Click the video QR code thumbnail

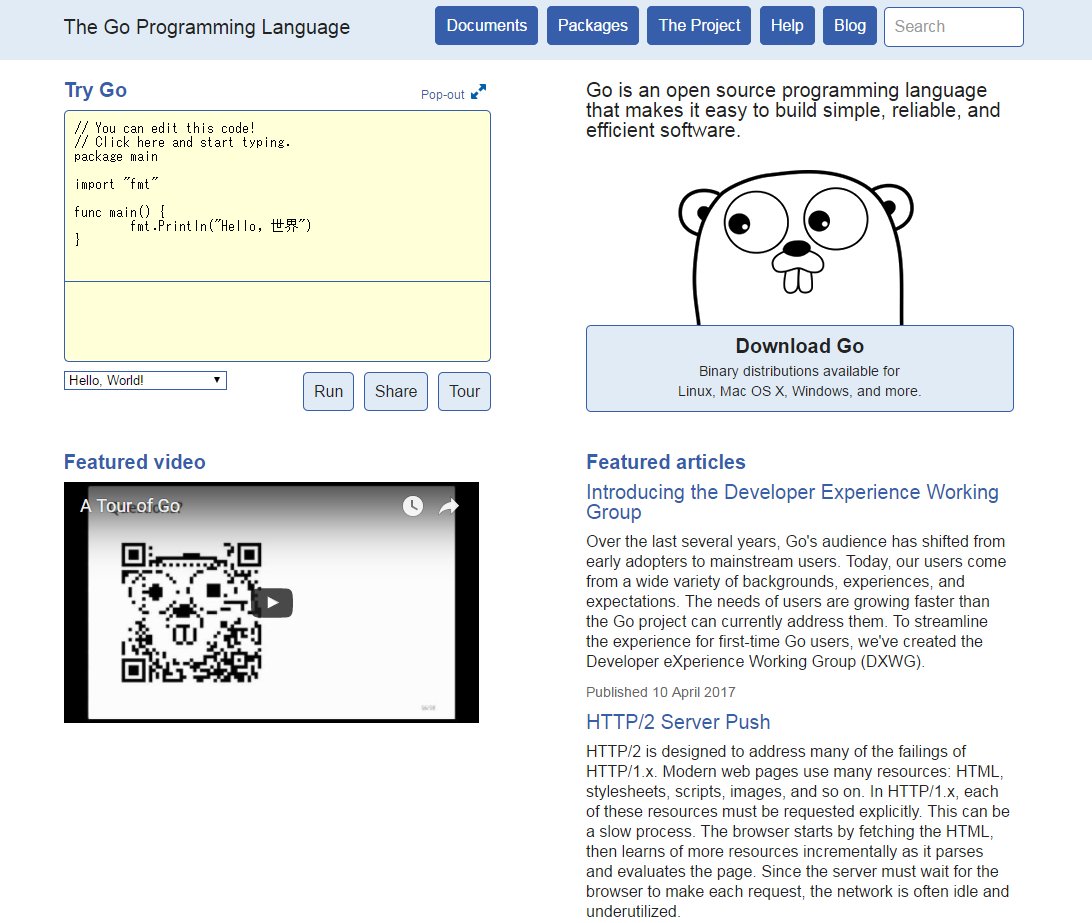coord(191,612)
